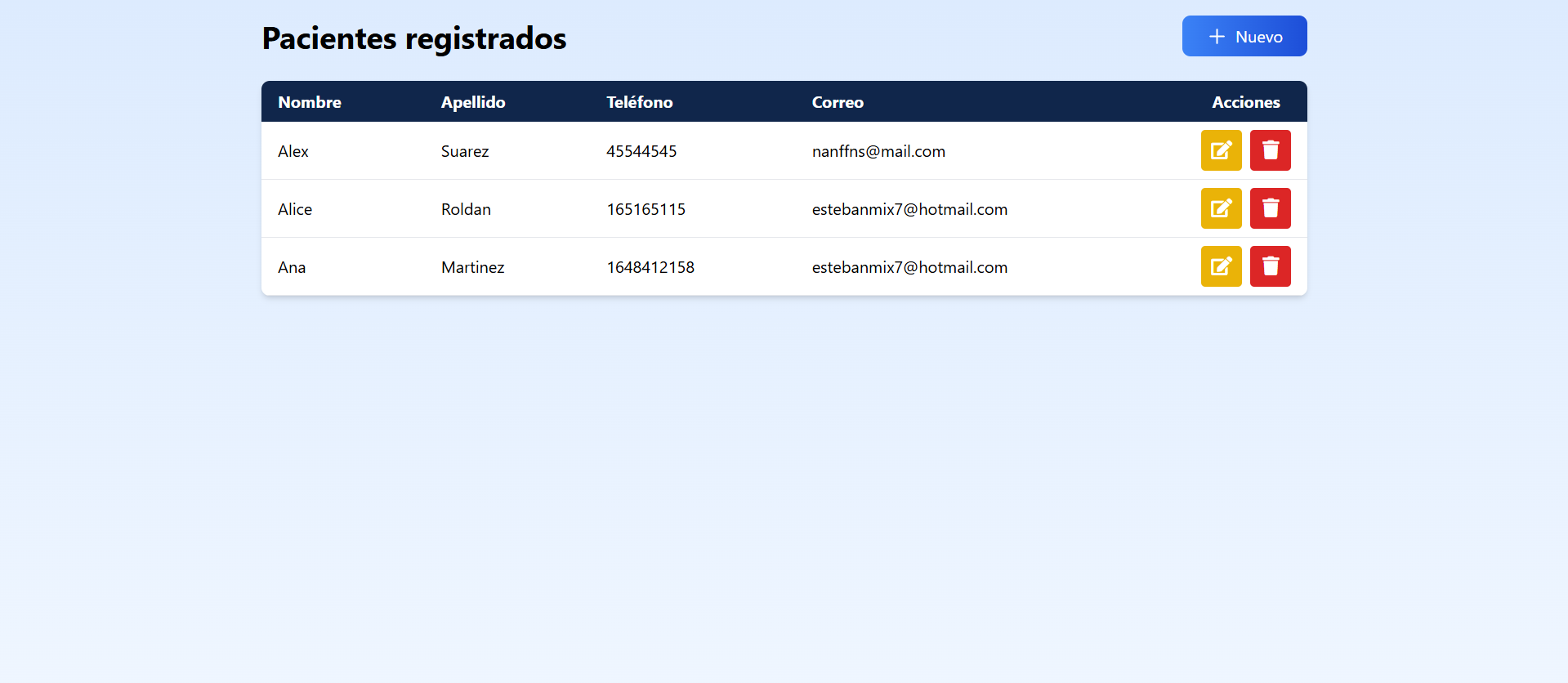Viewport: 1568px width, 683px height.
Task: Select the Correo column header
Action: [838, 102]
